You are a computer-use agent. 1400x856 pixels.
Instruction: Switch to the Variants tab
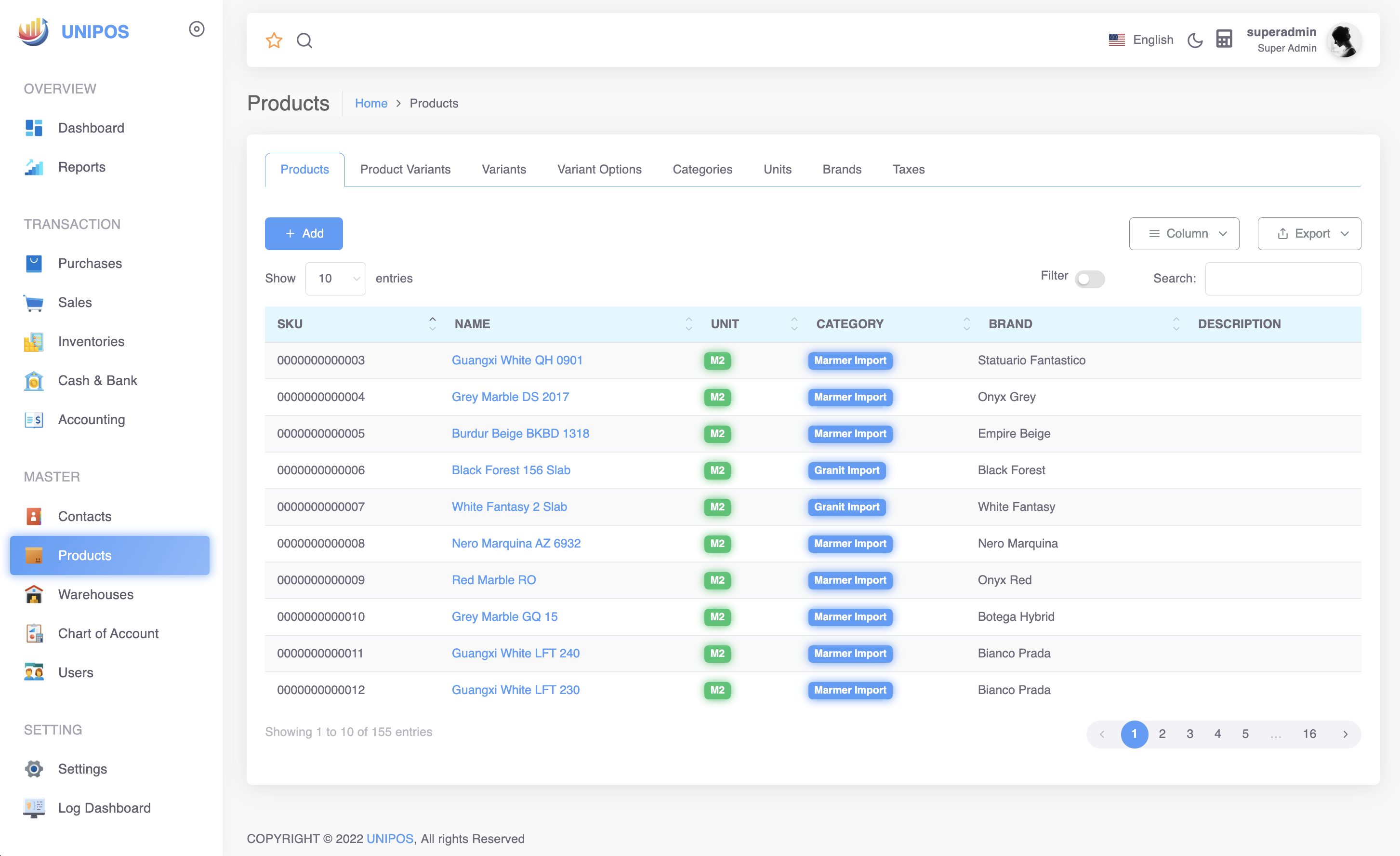click(503, 169)
